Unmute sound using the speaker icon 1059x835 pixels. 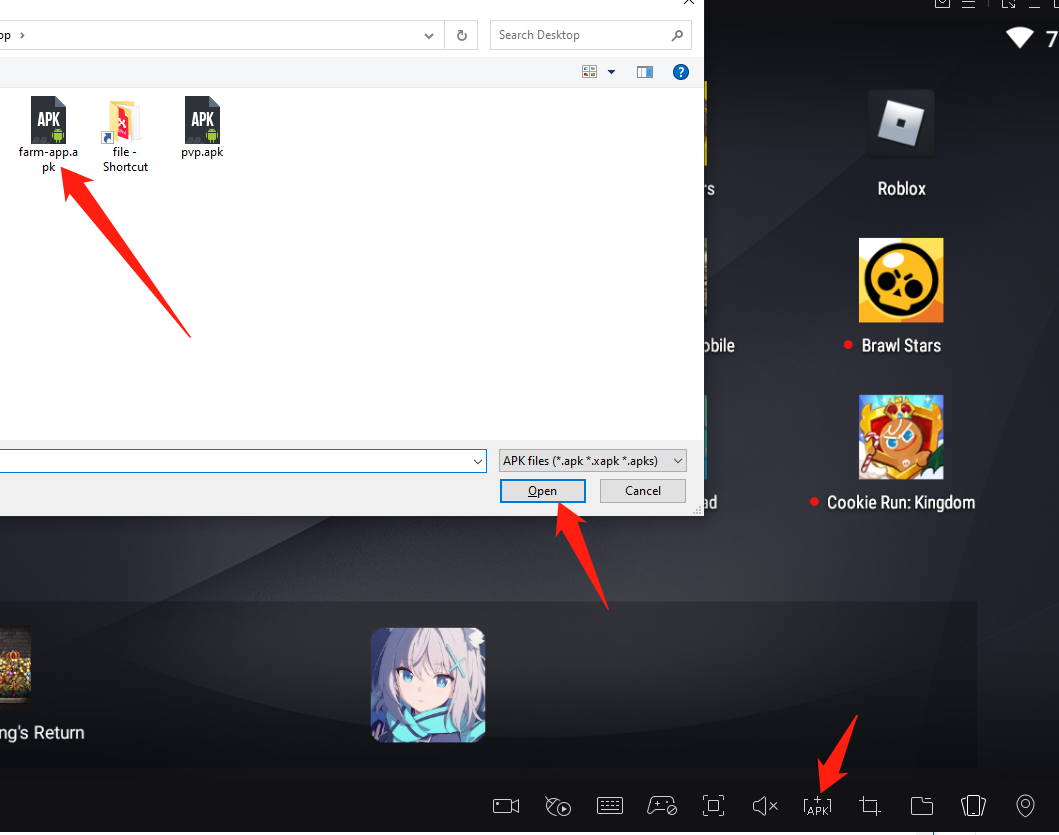point(765,806)
